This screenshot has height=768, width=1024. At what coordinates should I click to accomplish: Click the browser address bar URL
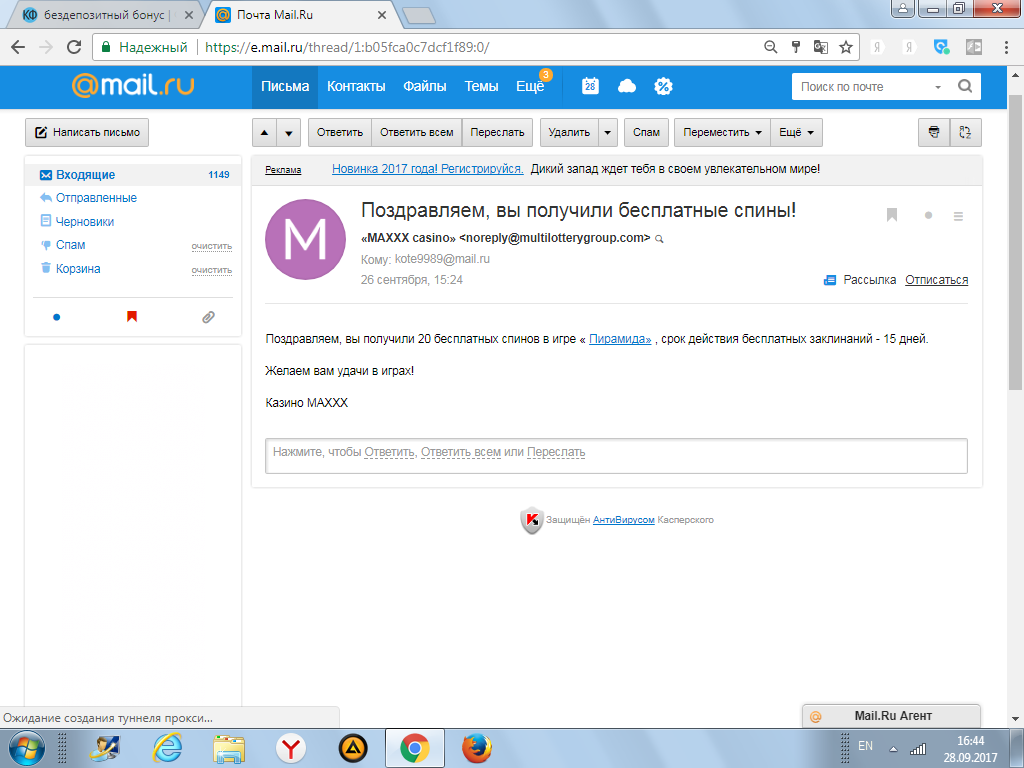click(347, 47)
